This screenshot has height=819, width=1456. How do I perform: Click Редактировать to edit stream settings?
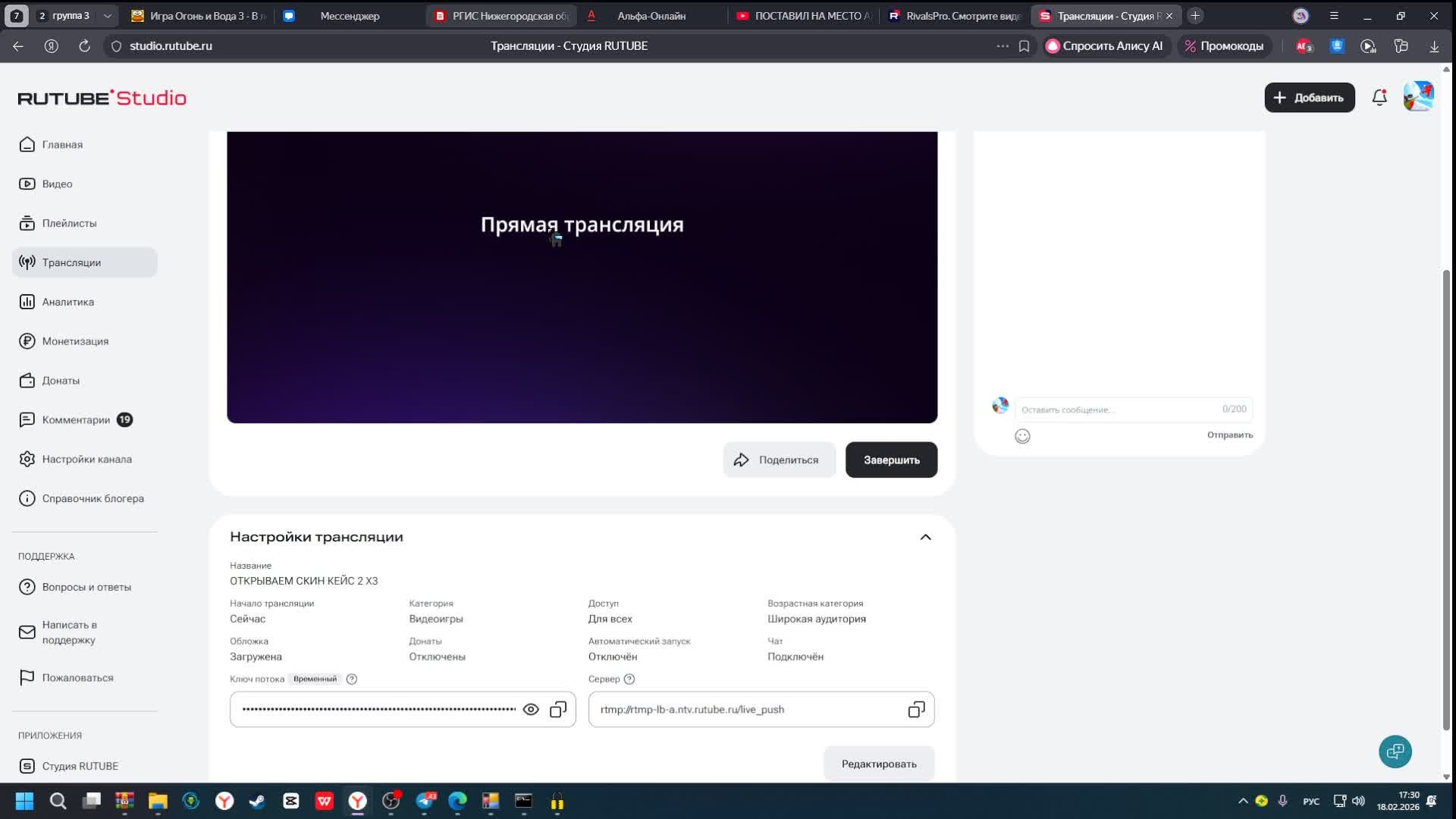(x=879, y=764)
